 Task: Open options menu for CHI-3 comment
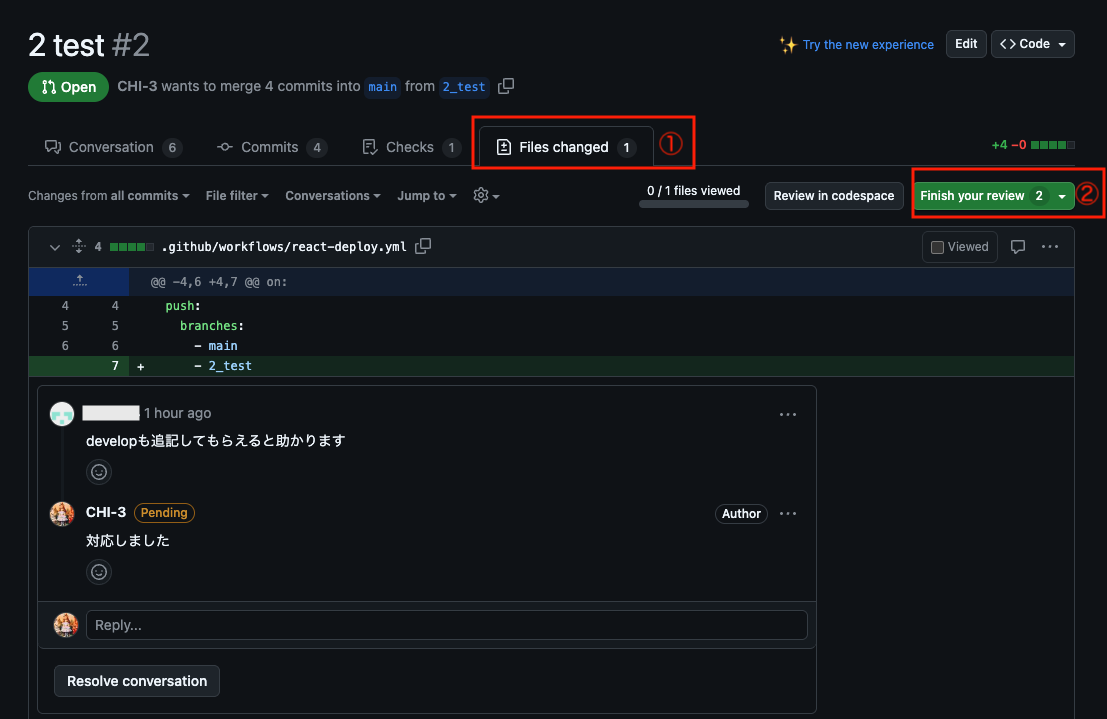pyautogui.click(x=788, y=513)
